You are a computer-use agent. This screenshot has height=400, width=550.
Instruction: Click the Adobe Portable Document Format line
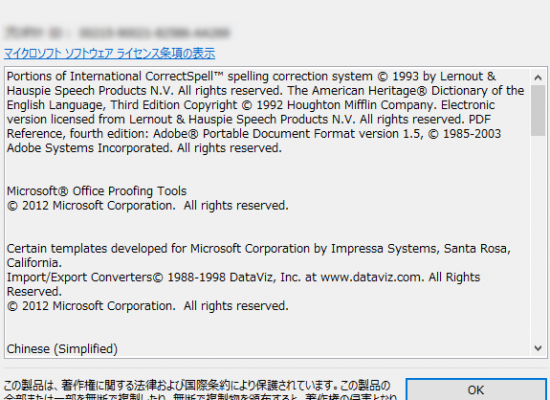[254, 134]
